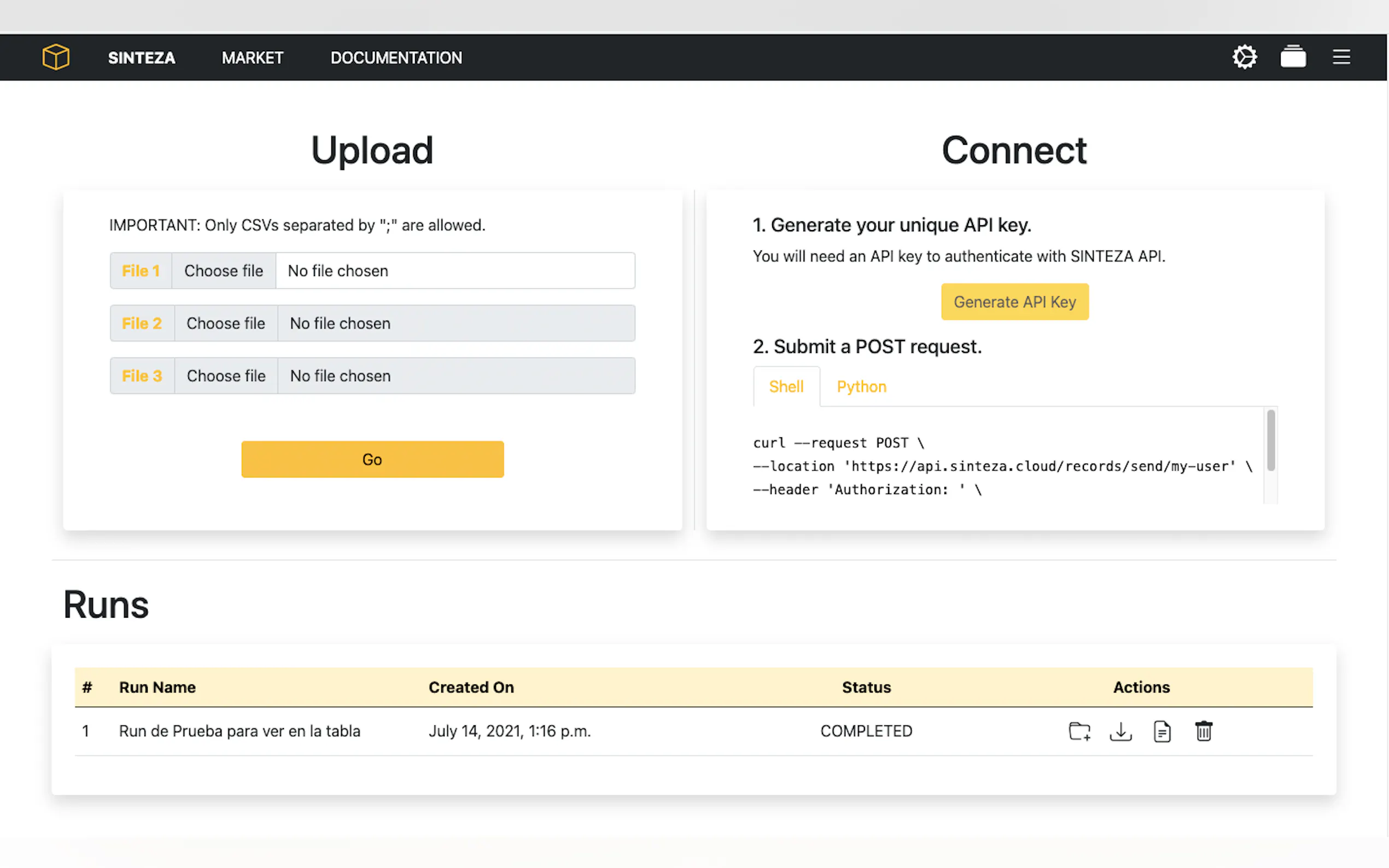The height and width of the screenshot is (868, 1389).
Task: Open settings via the gear icon
Action: pos(1244,57)
